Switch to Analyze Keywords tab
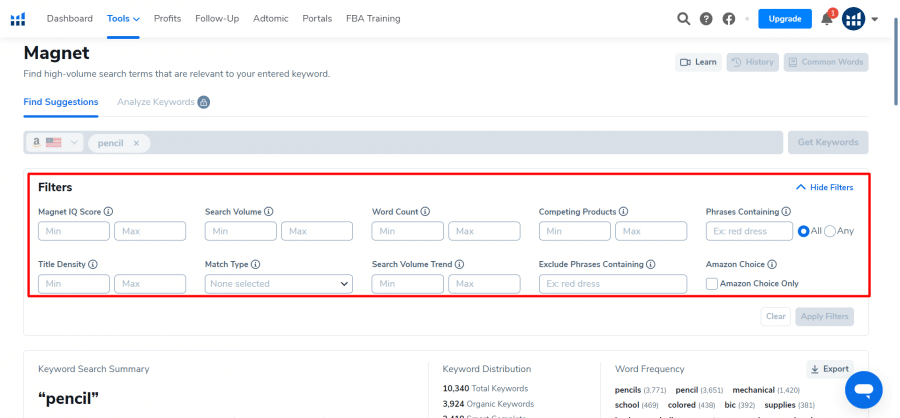900x418 pixels. tap(156, 102)
